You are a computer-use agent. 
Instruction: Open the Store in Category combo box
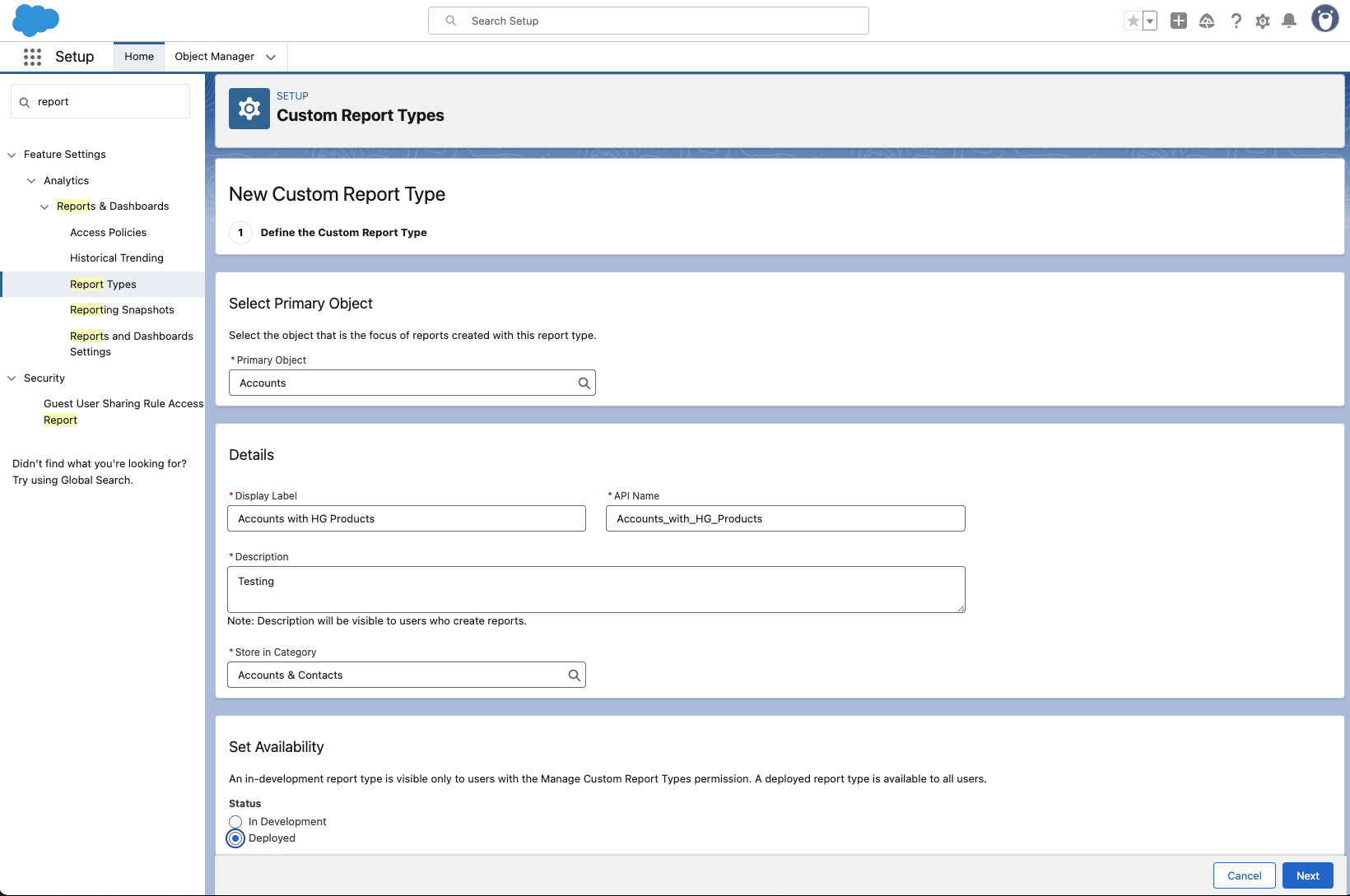406,675
